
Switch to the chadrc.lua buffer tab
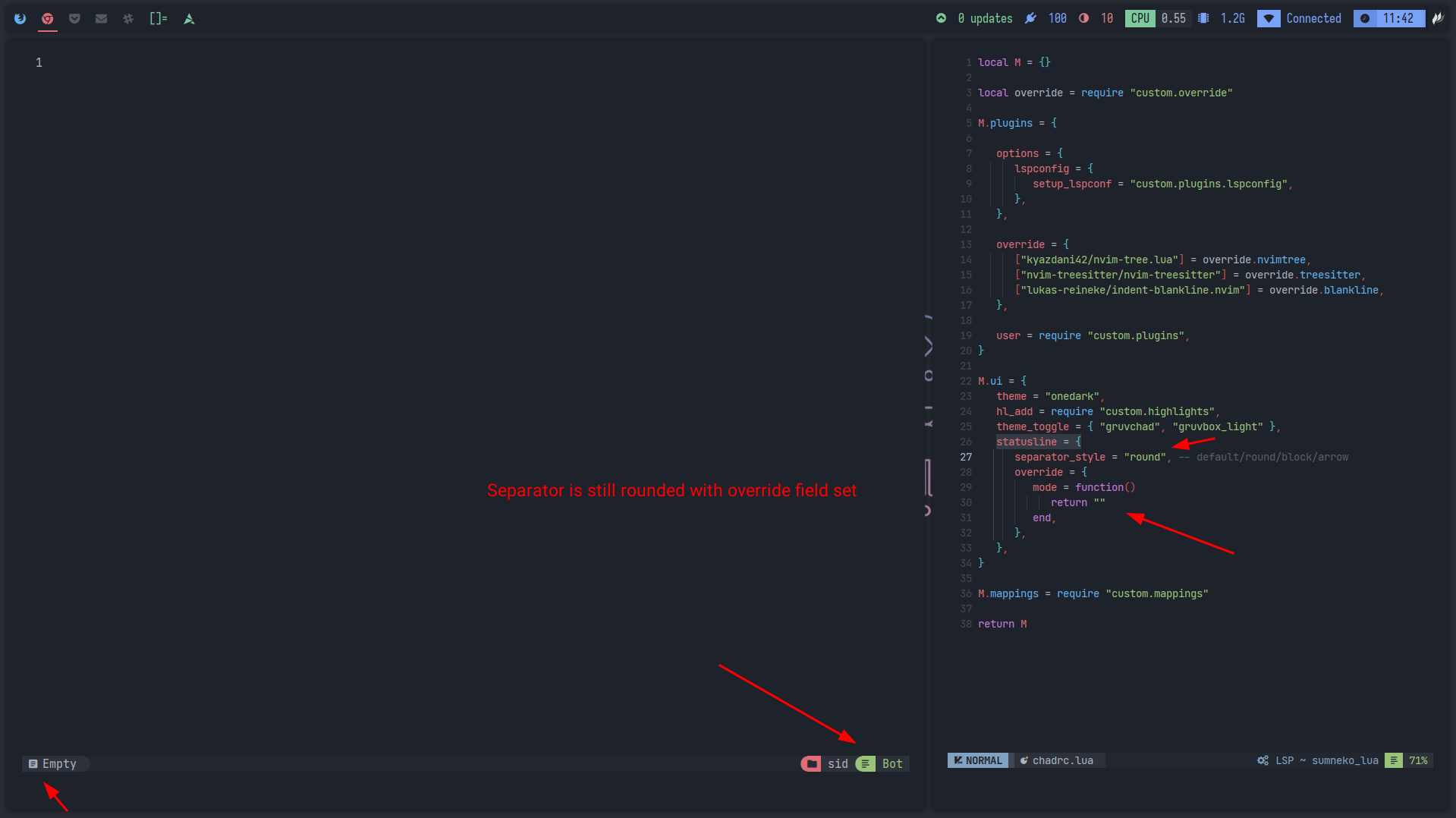(1059, 760)
